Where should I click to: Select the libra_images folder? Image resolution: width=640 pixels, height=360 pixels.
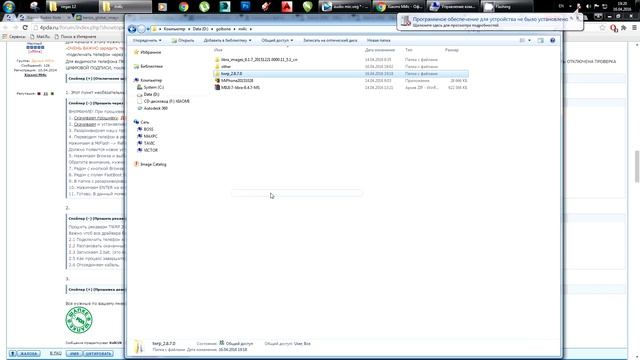[259, 60]
